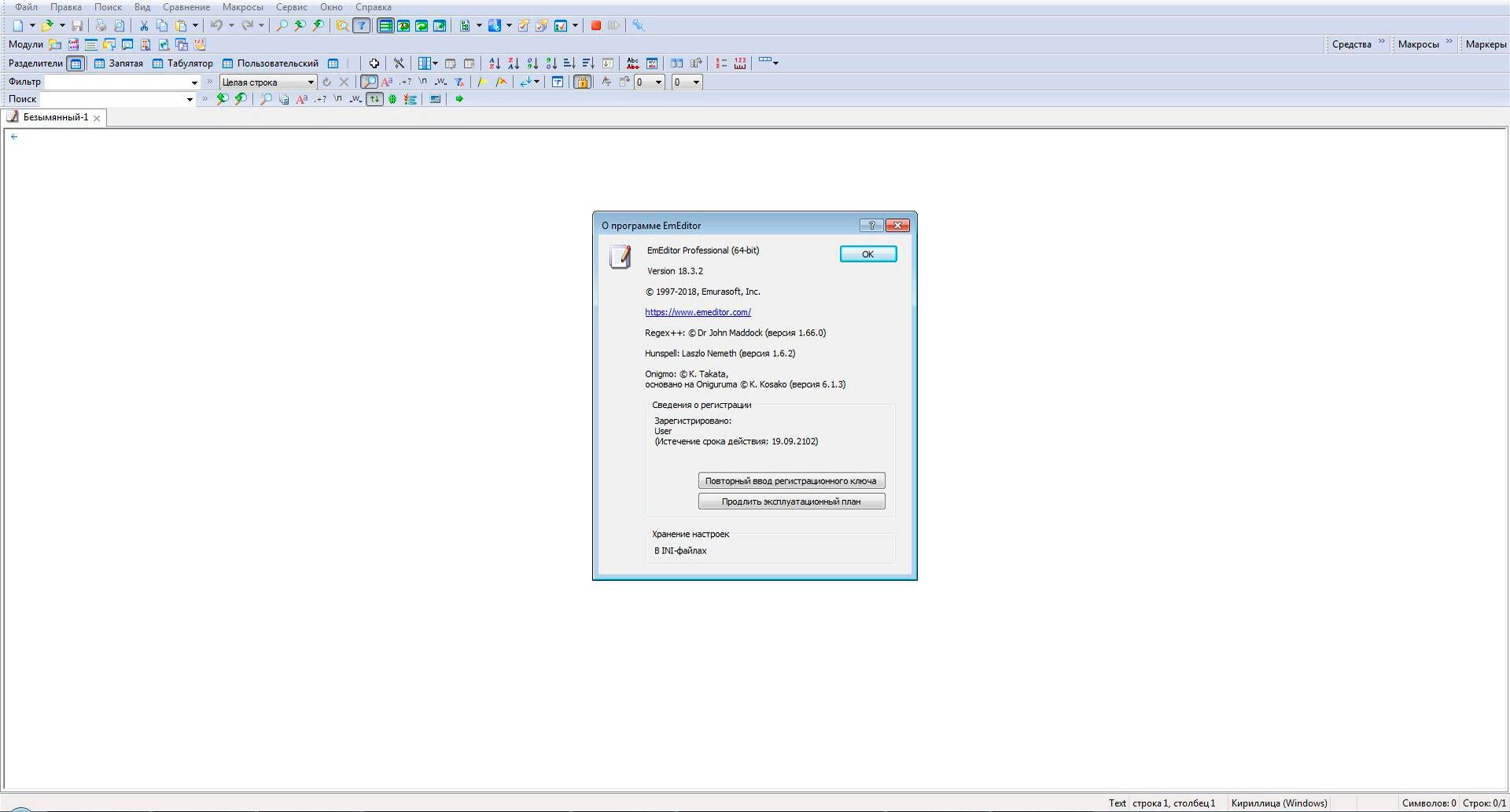Click the pin icon in the main toolbar
The width and height of the screenshot is (1510, 812).
(639, 25)
